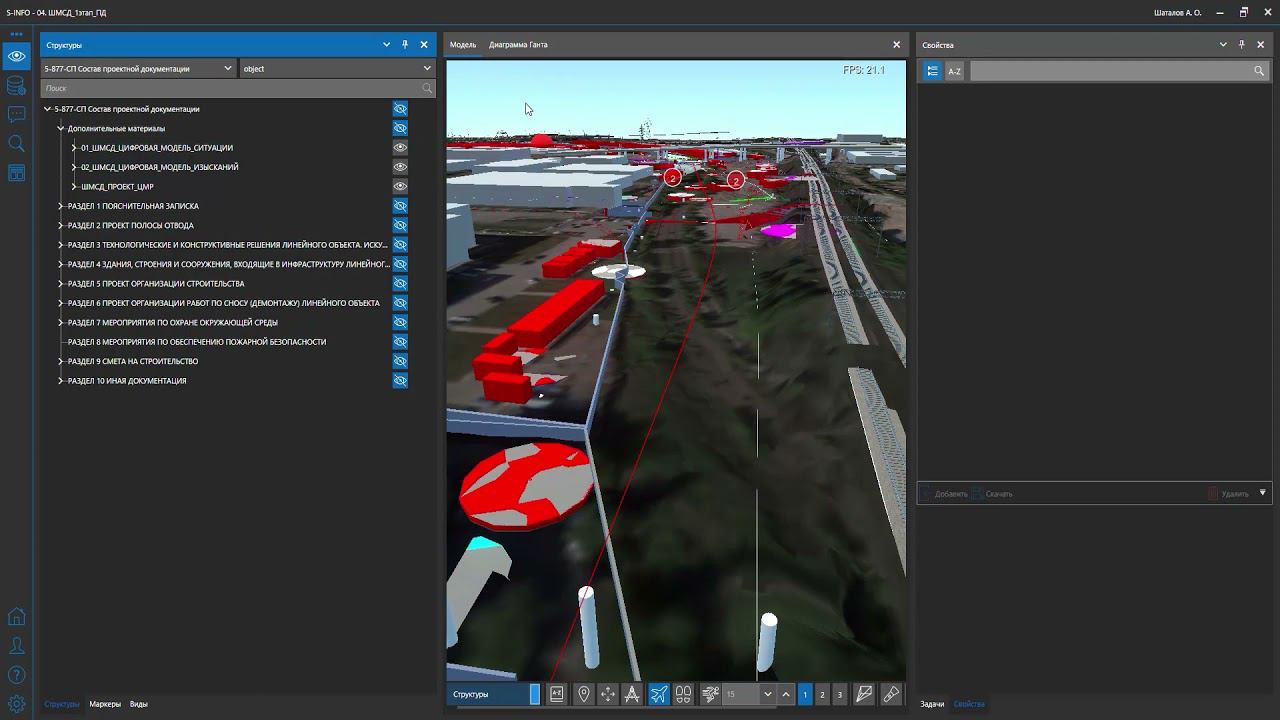Viewport: 1280px width, 720px height.
Task: Open the 'object' dropdown in Структуры panel
Action: 337,69
